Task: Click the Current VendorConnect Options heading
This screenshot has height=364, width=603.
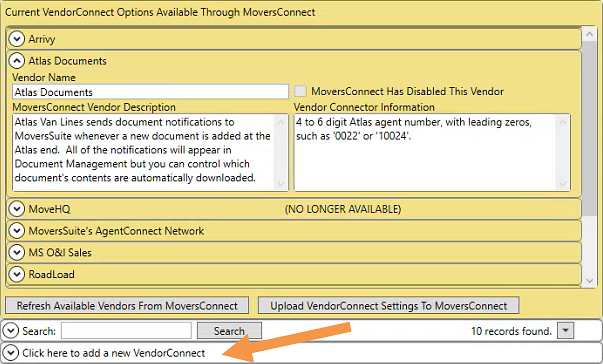Action: tap(160, 12)
